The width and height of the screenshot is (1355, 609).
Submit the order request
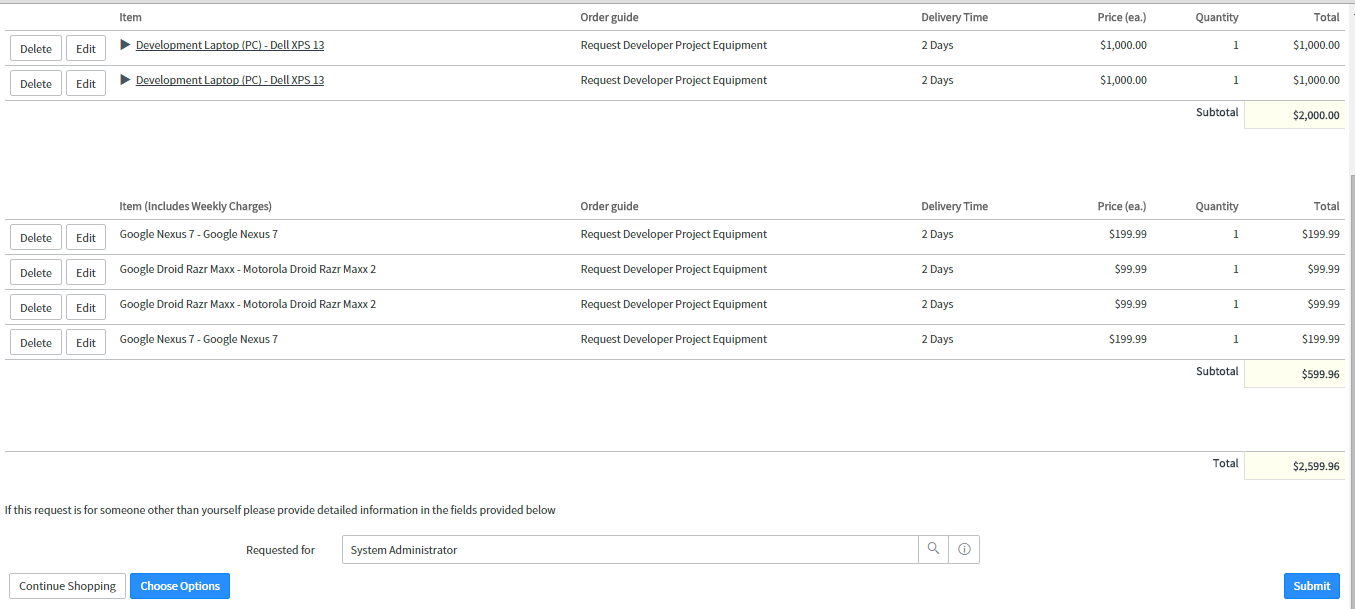point(1312,586)
